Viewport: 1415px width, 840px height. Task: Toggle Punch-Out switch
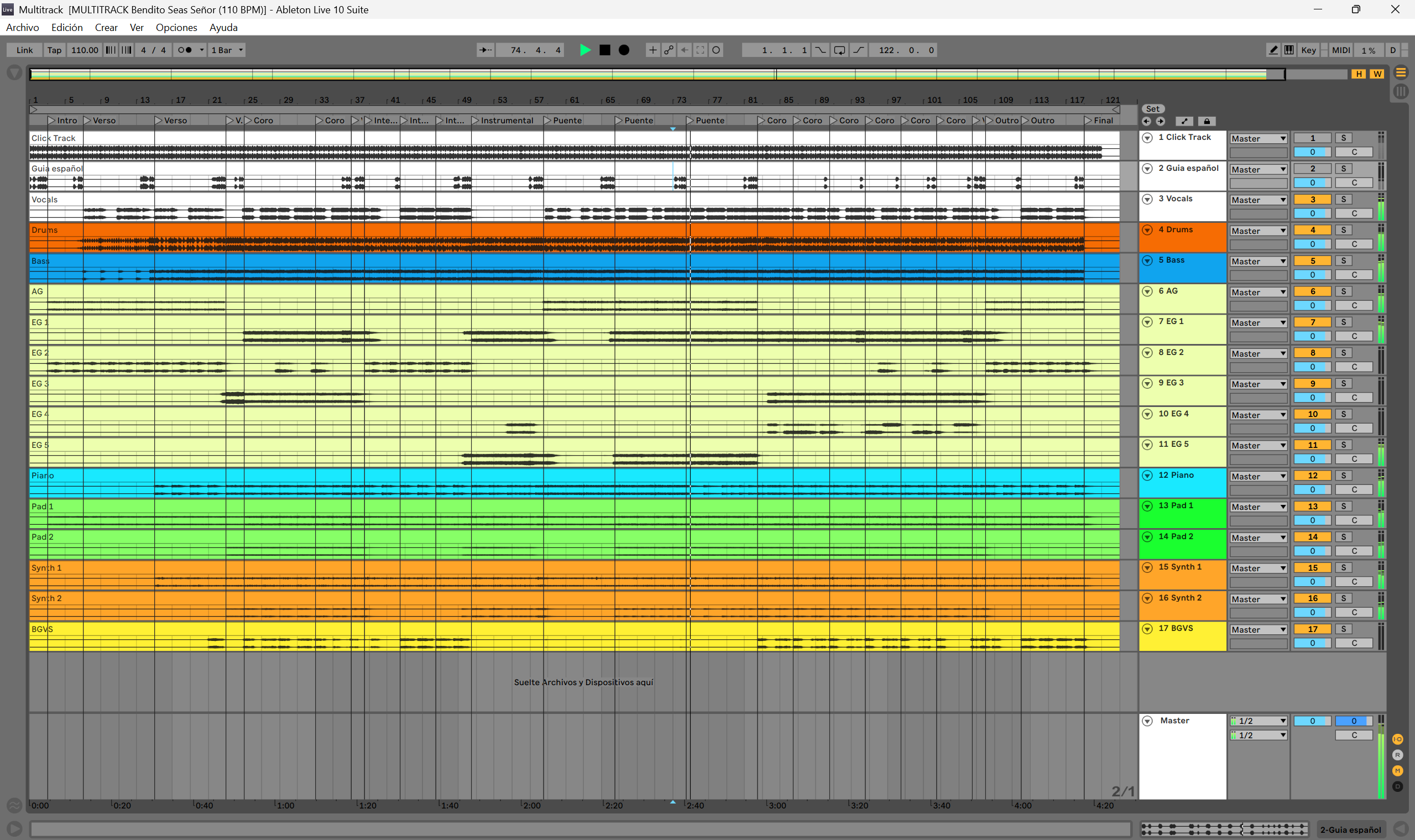pyautogui.click(x=859, y=50)
